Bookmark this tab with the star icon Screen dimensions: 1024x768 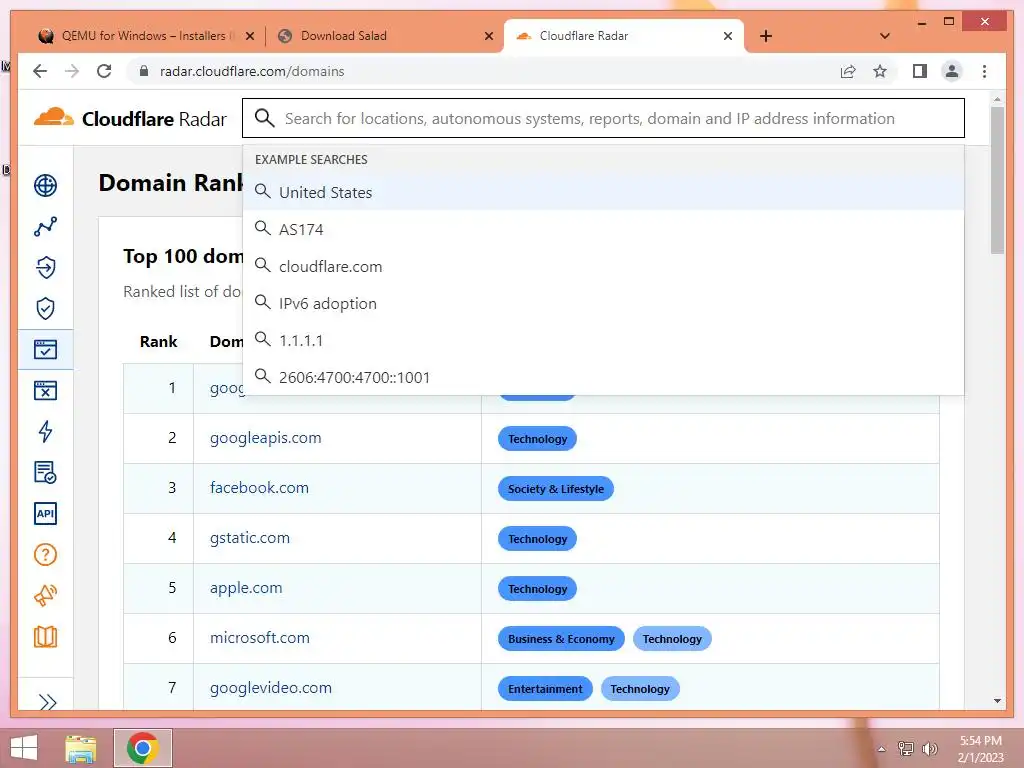click(880, 71)
